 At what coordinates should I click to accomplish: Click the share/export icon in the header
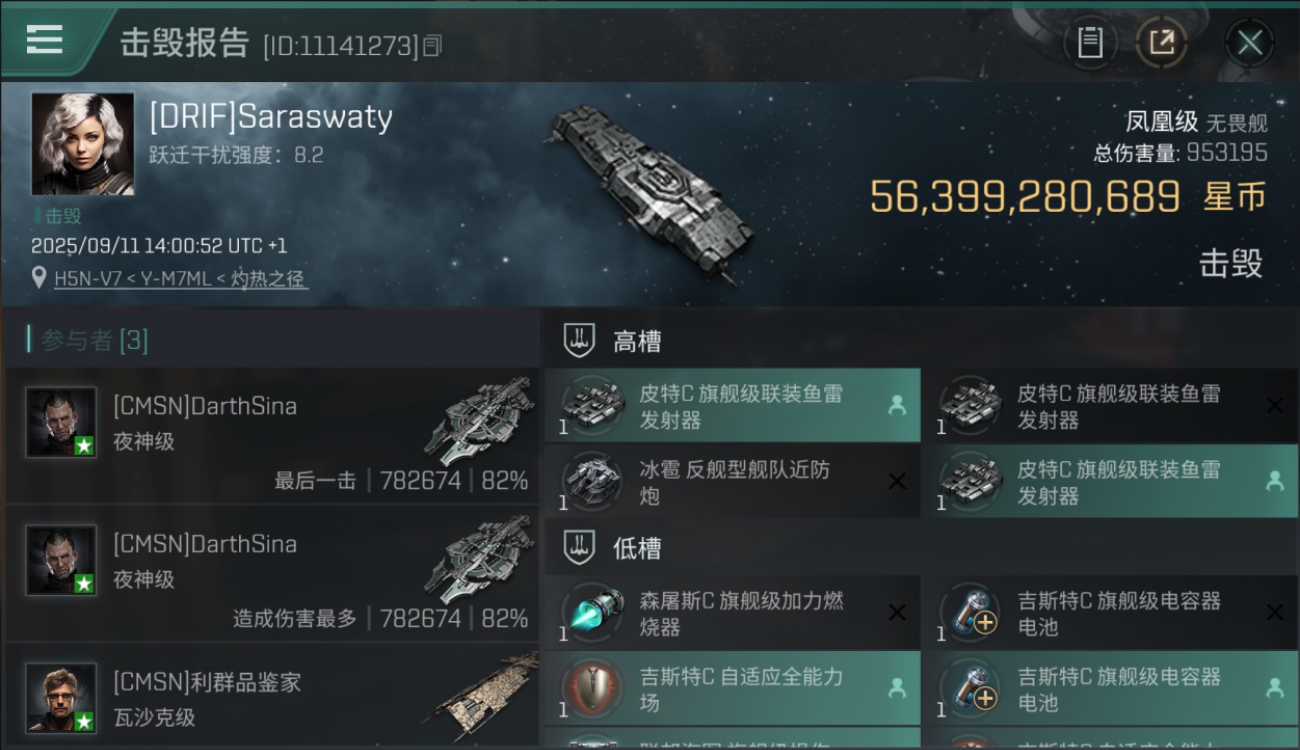(x=1161, y=43)
